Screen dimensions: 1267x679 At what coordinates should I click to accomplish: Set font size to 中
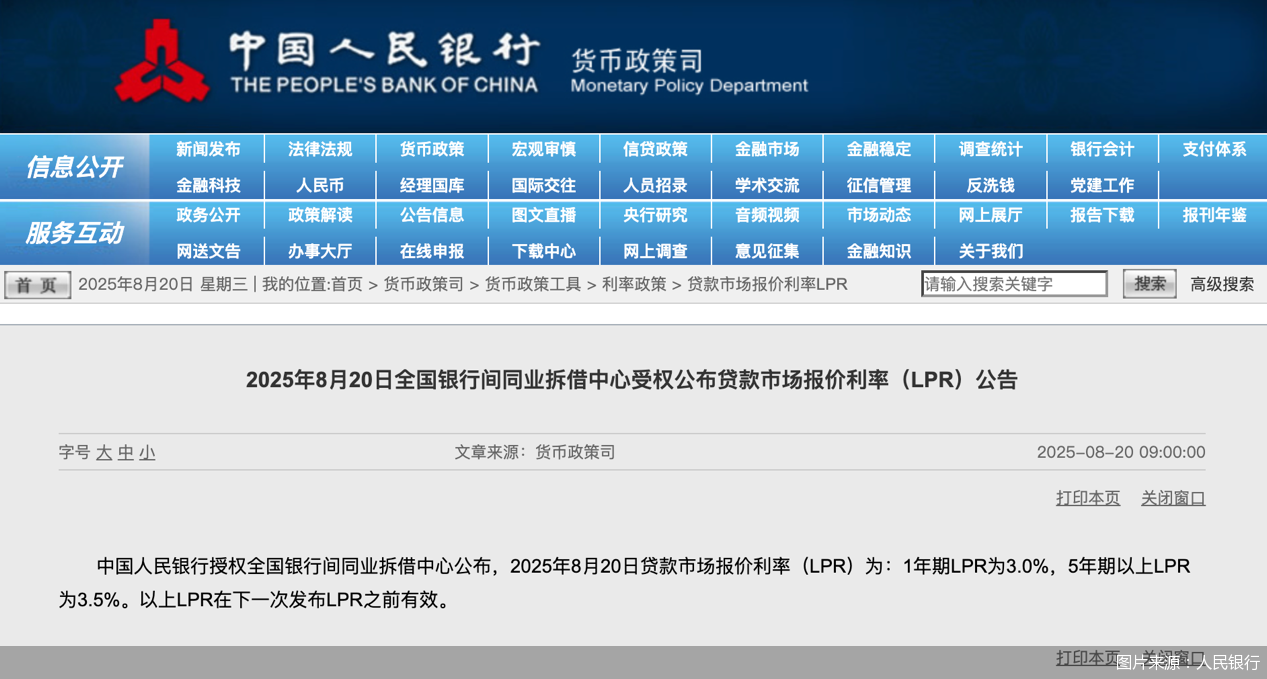pyautogui.click(x=126, y=452)
